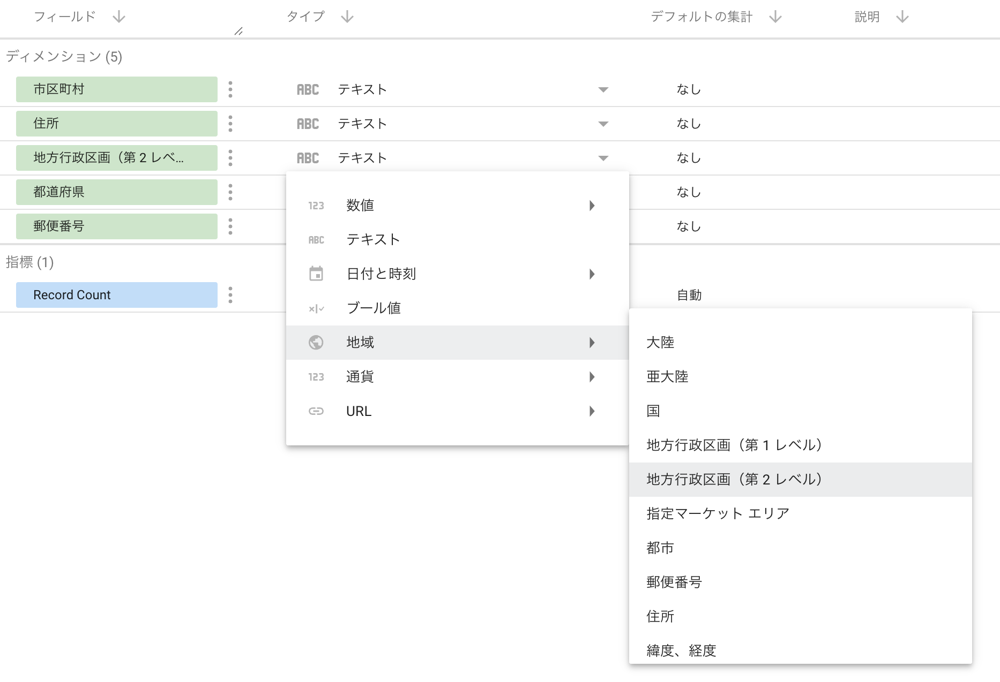Image resolution: width=1000 pixels, height=682 pixels.
Task: Choose ブール値 in the type menu
Action: coord(373,308)
